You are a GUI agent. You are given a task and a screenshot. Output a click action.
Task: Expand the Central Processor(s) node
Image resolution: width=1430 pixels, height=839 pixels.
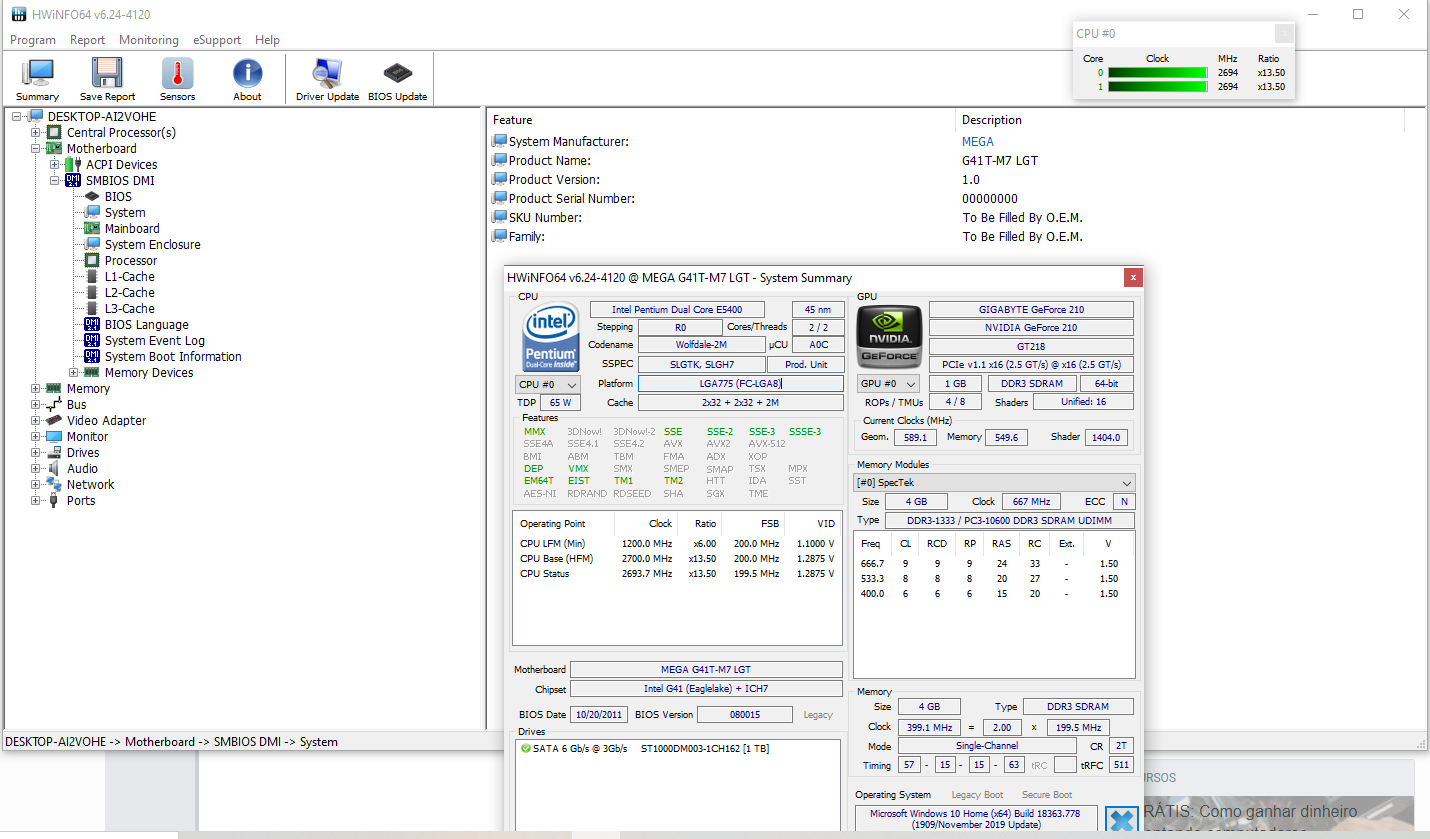coord(36,132)
